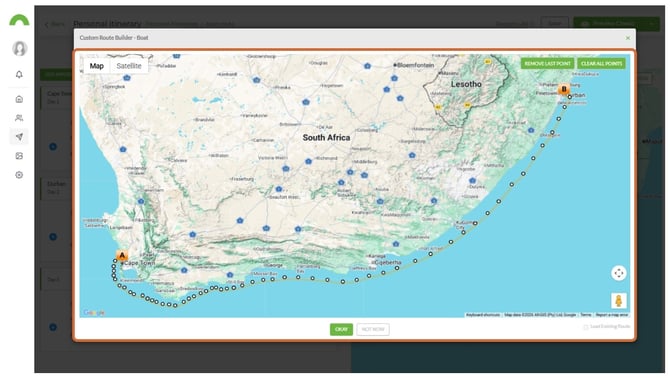Close the Custom Route Builder dialog
This screenshot has height=378, width=670.
[x=628, y=38]
